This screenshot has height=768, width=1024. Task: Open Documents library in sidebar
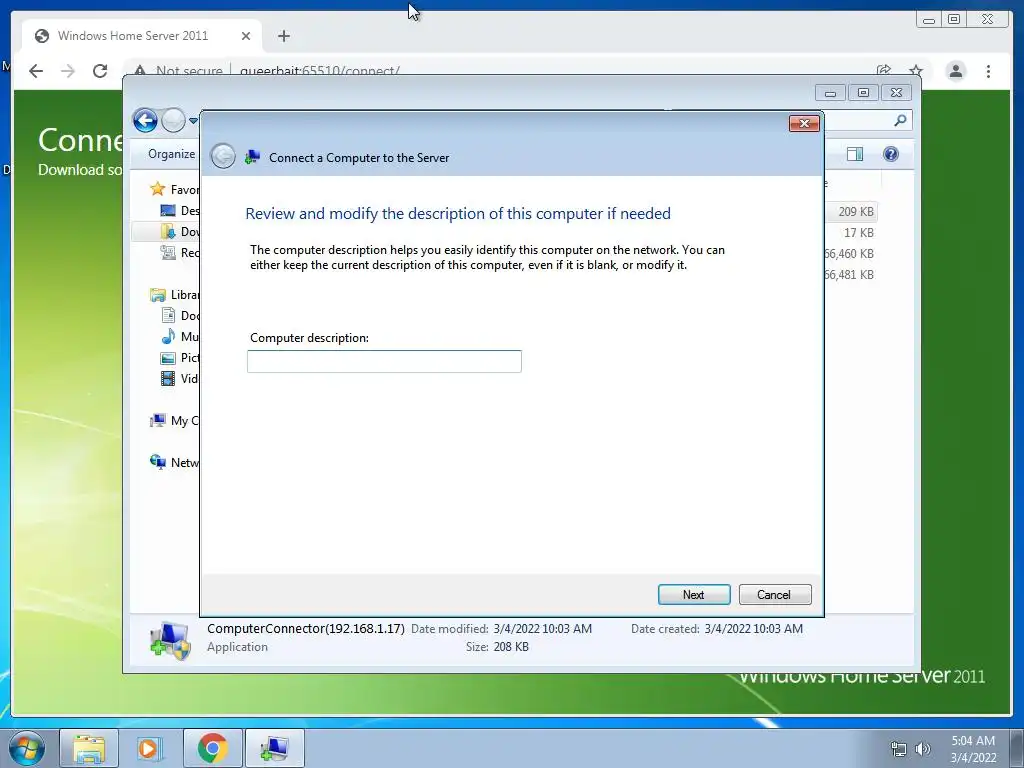[x=179, y=315]
